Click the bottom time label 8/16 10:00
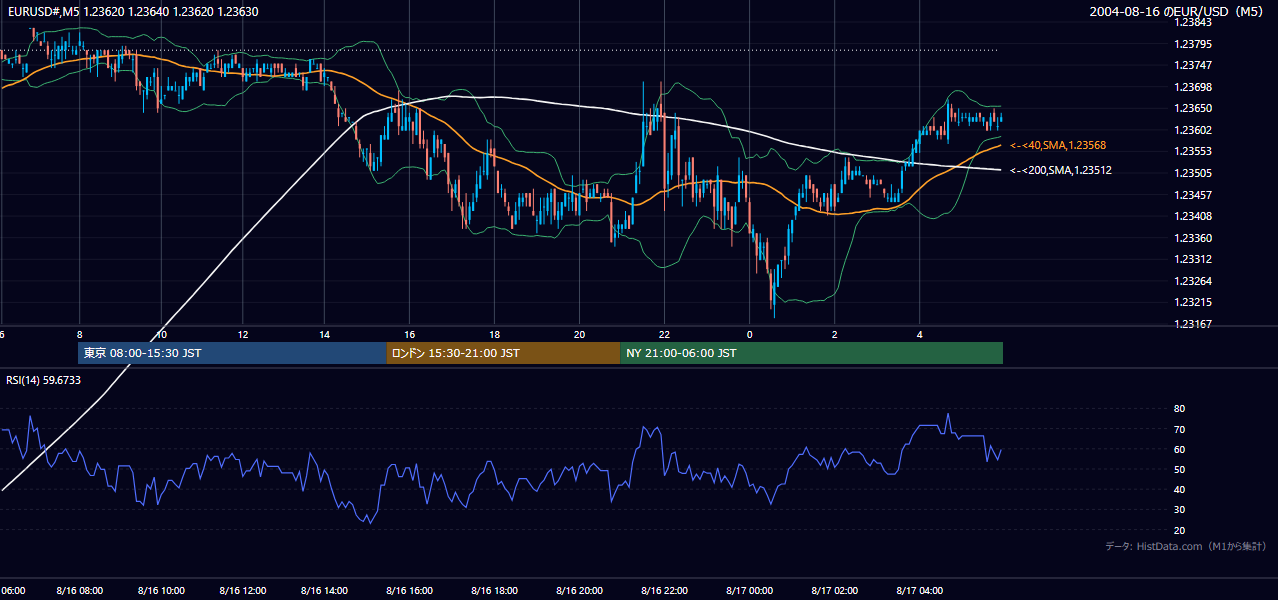The height and width of the screenshot is (600, 1278). [163, 591]
